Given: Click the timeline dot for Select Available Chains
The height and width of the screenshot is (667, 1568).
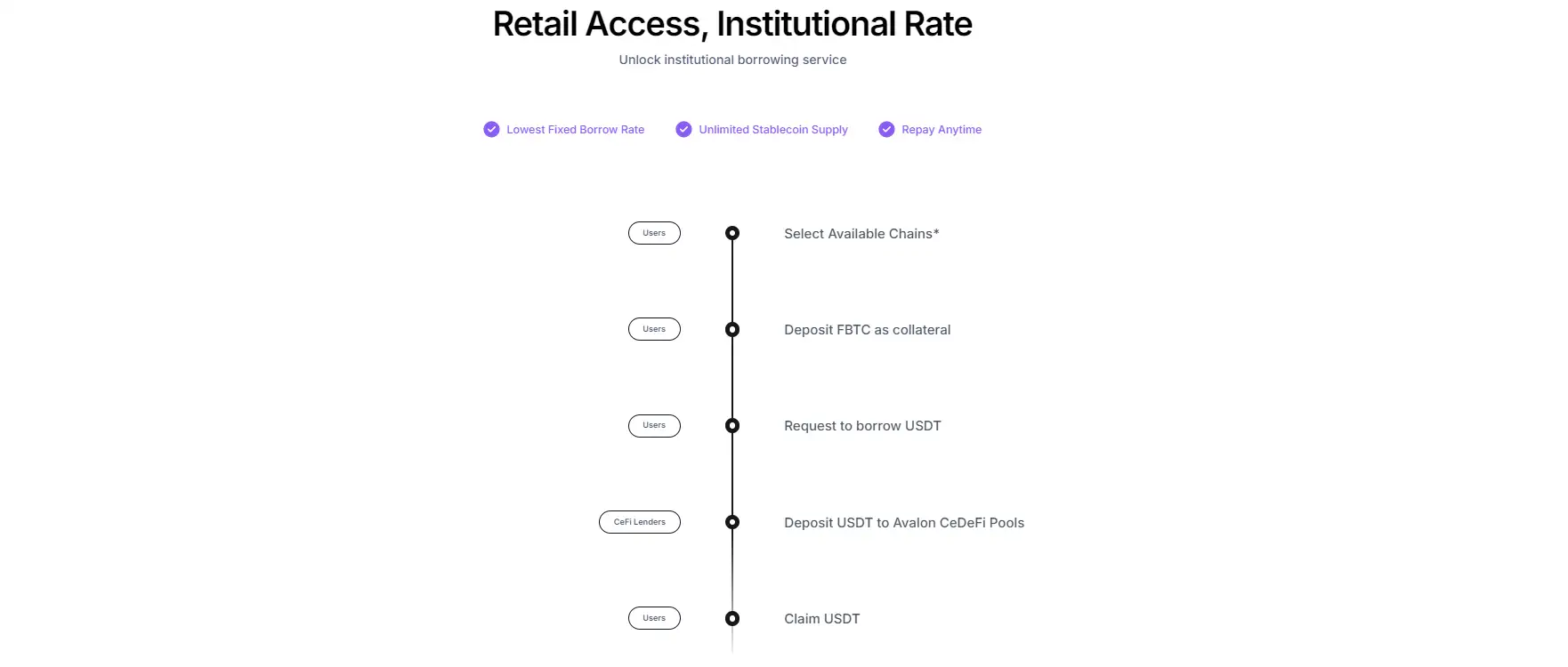Looking at the screenshot, I should click(x=732, y=233).
